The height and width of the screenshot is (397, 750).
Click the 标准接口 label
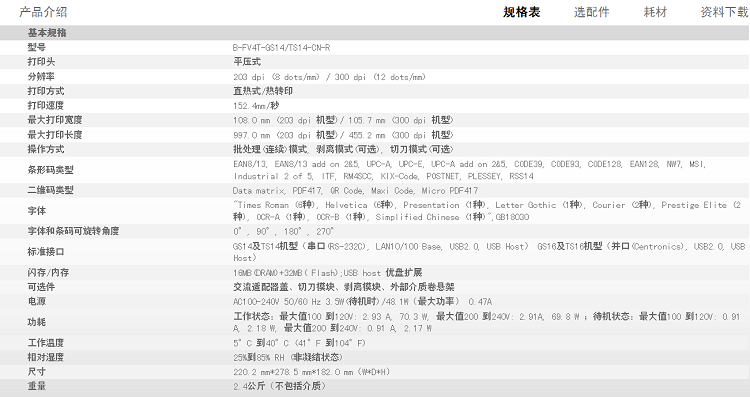tap(46, 252)
